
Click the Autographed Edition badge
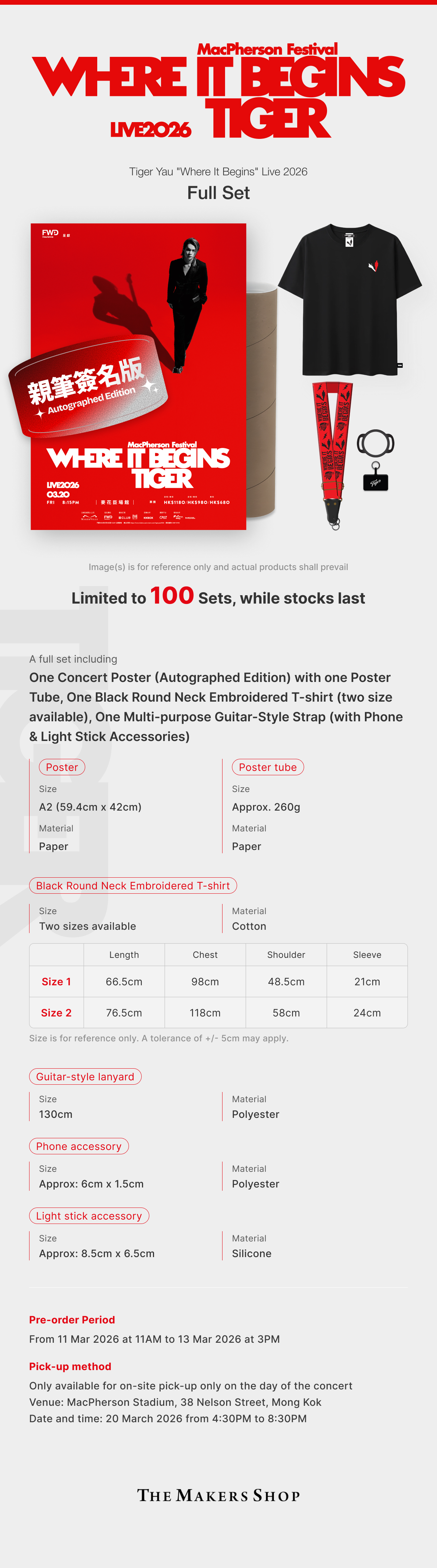point(88,387)
